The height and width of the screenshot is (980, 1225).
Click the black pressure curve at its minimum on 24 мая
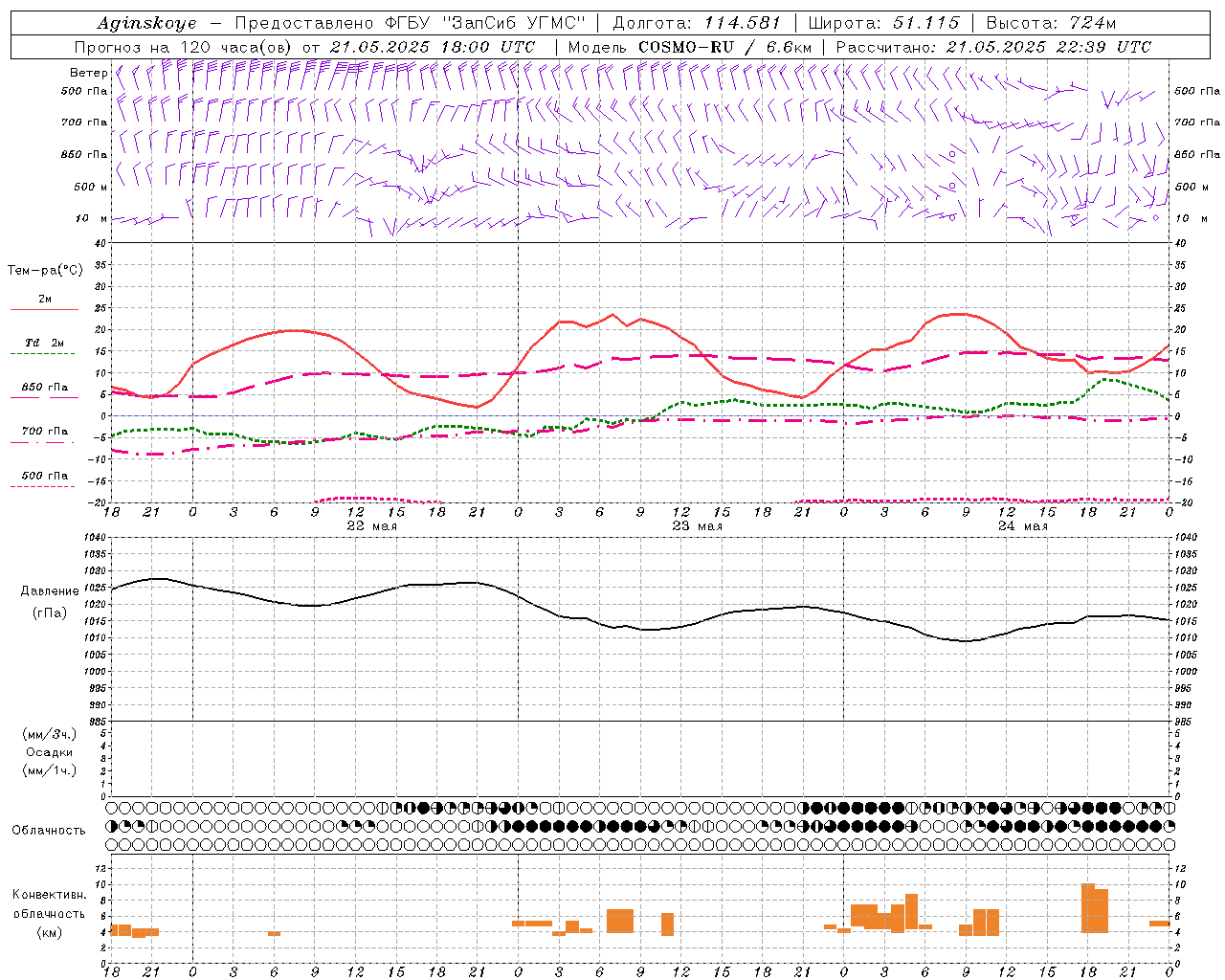(x=966, y=641)
